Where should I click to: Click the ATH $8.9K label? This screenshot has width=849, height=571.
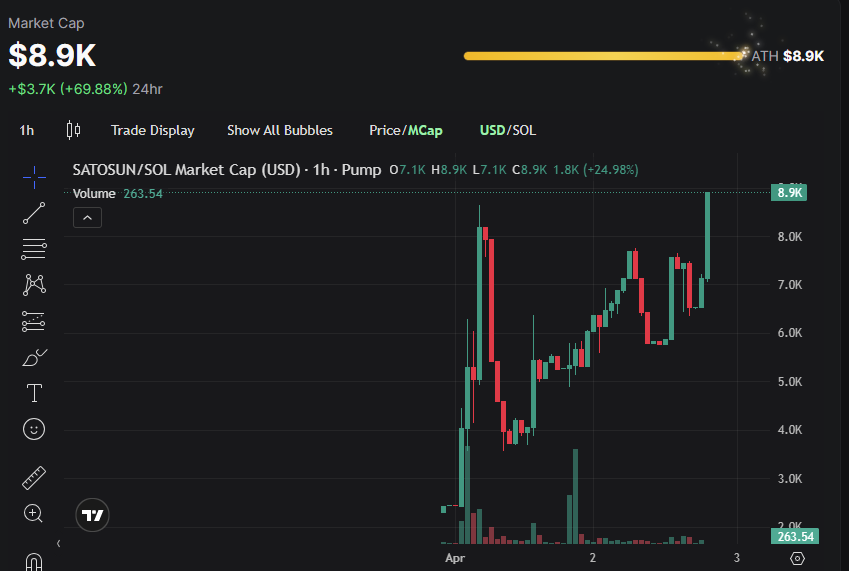pyautogui.click(x=788, y=56)
